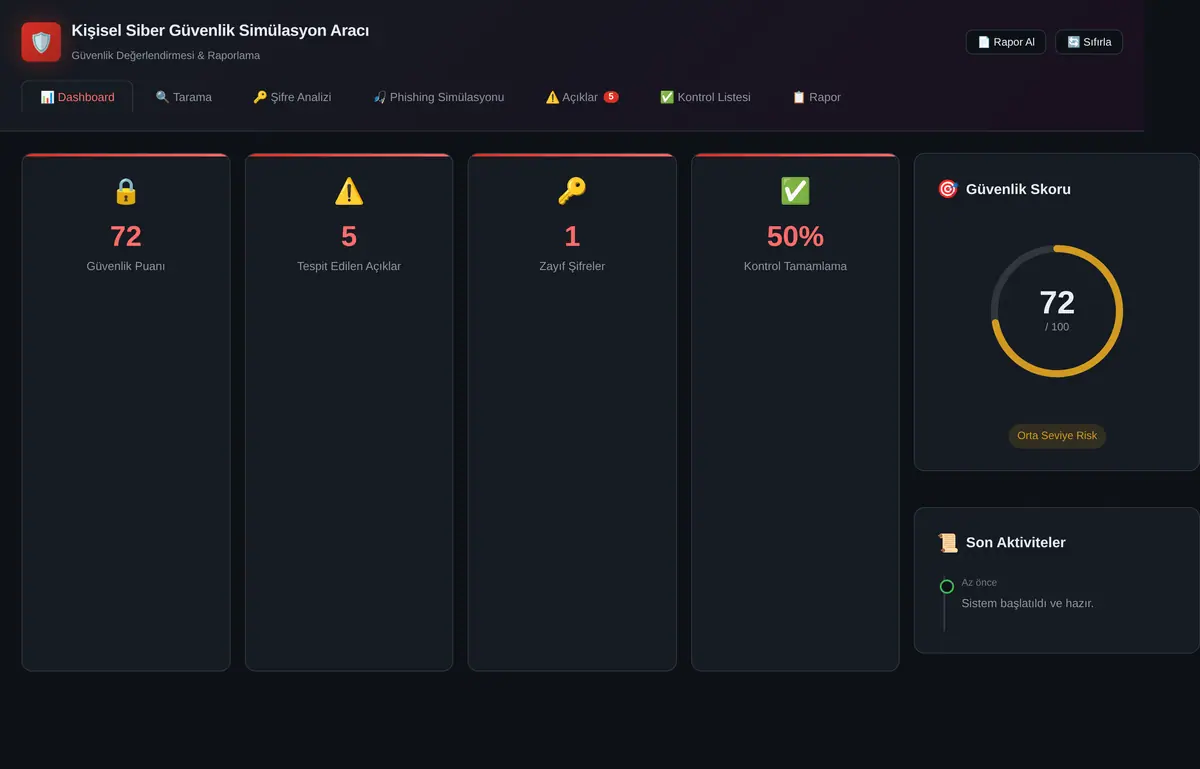Click the '/ 100' text in gauge

tap(1057, 327)
